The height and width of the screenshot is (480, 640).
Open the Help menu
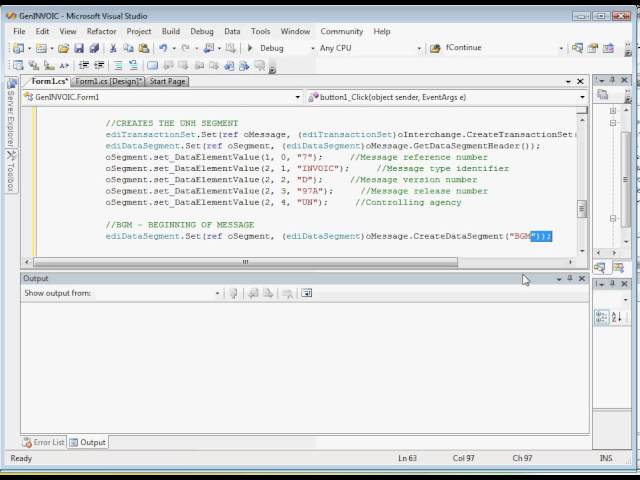coord(382,31)
